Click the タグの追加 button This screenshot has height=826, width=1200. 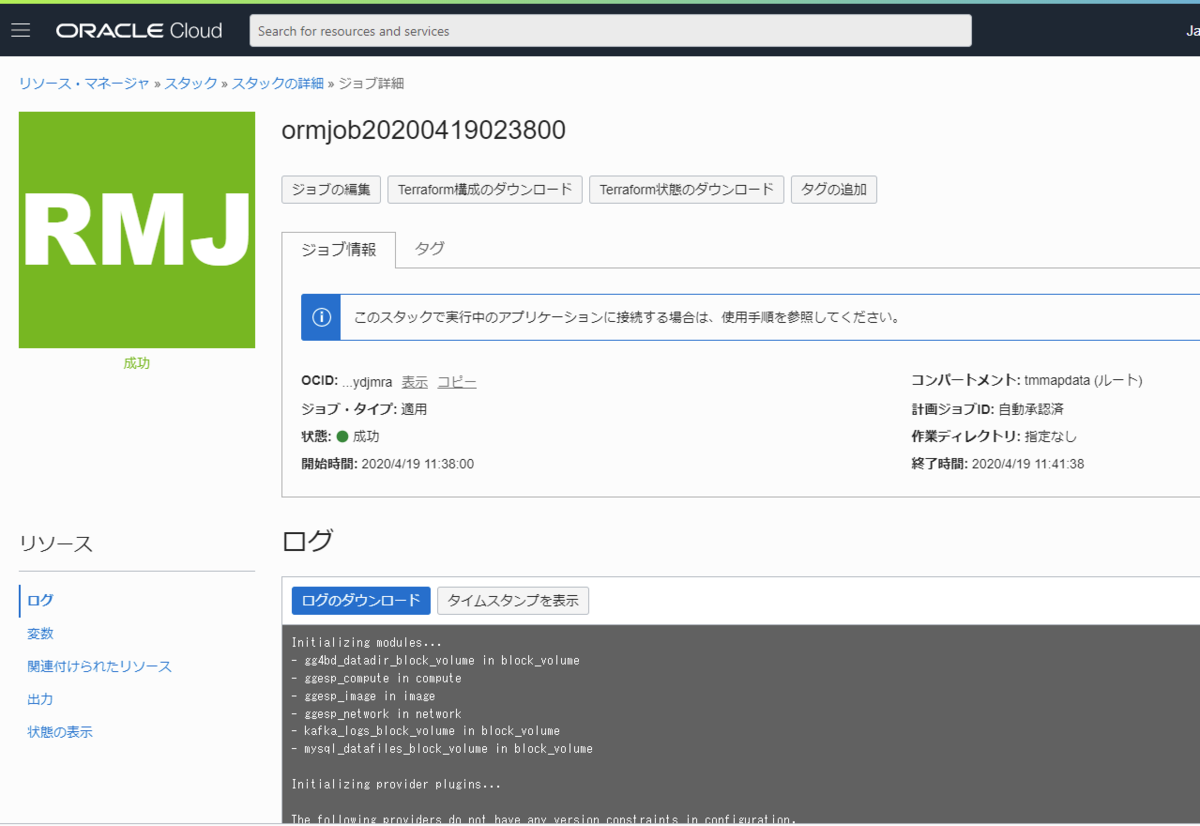(x=834, y=190)
